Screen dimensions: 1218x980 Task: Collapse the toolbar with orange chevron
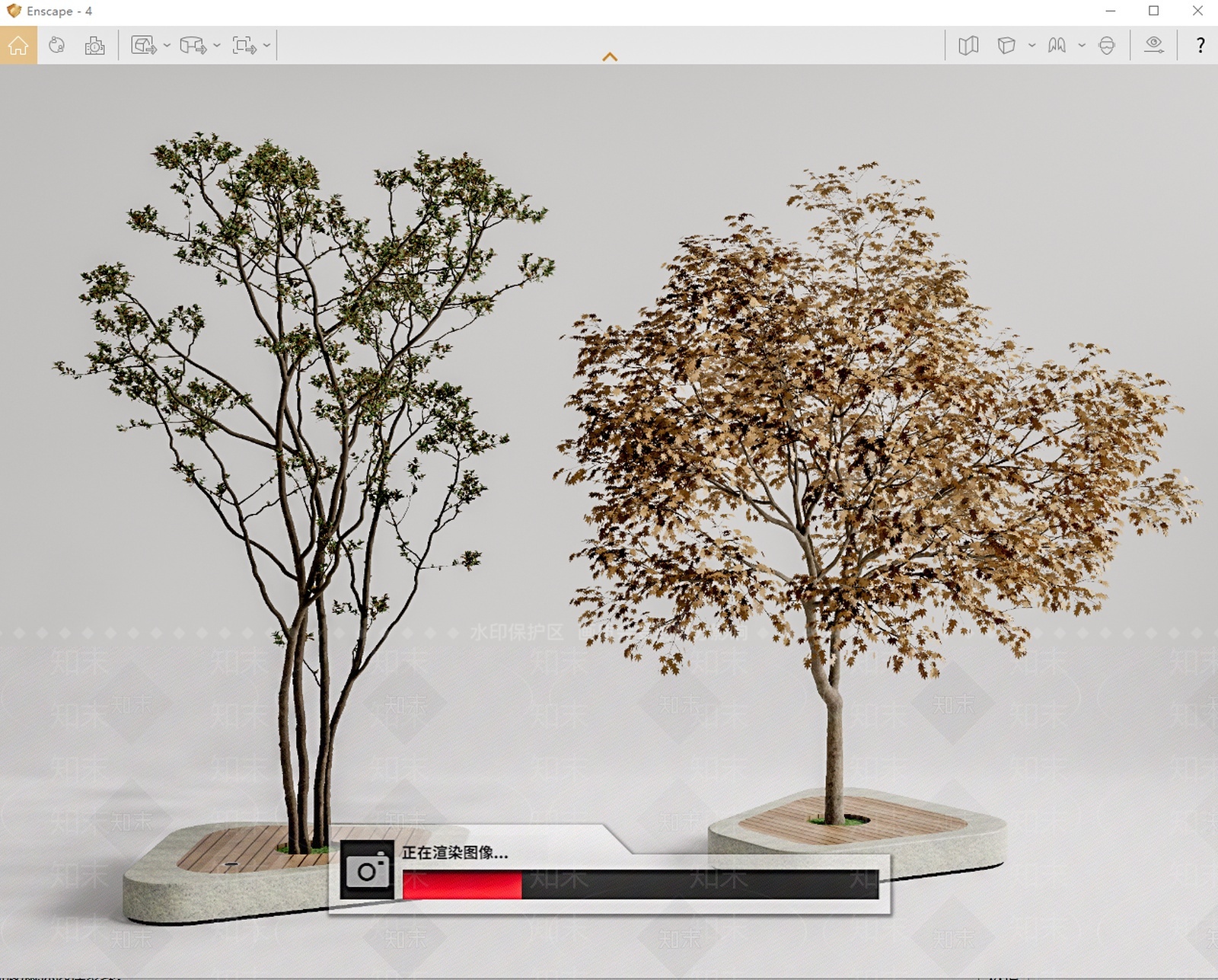[610, 57]
